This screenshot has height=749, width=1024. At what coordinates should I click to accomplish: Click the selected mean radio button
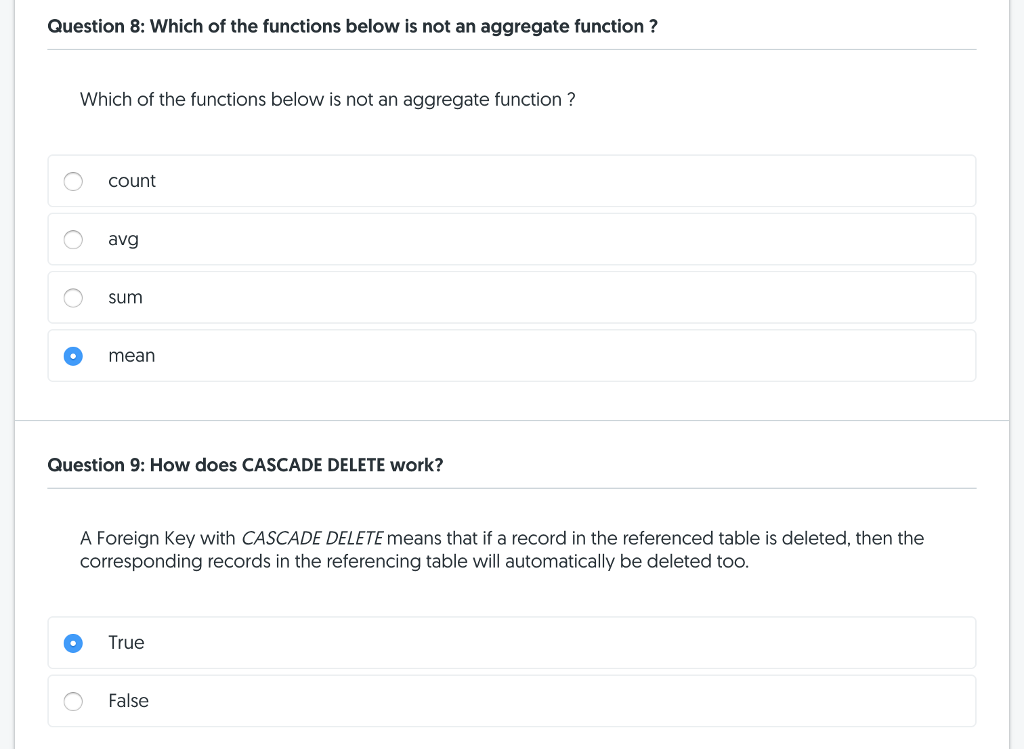(73, 355)
